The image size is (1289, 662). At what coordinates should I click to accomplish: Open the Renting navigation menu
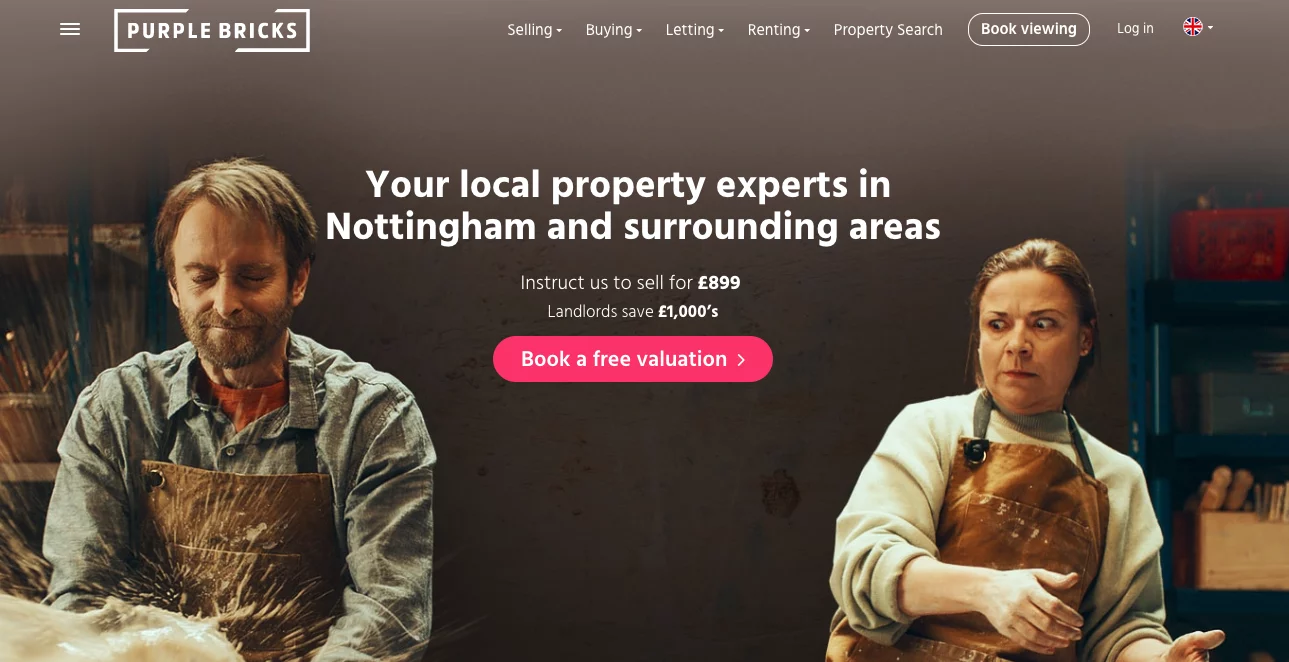[x=778, y=30]
